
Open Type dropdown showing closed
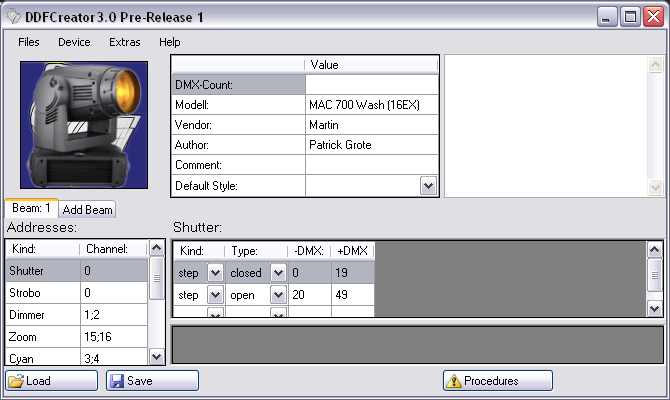[x=278, y=273]
